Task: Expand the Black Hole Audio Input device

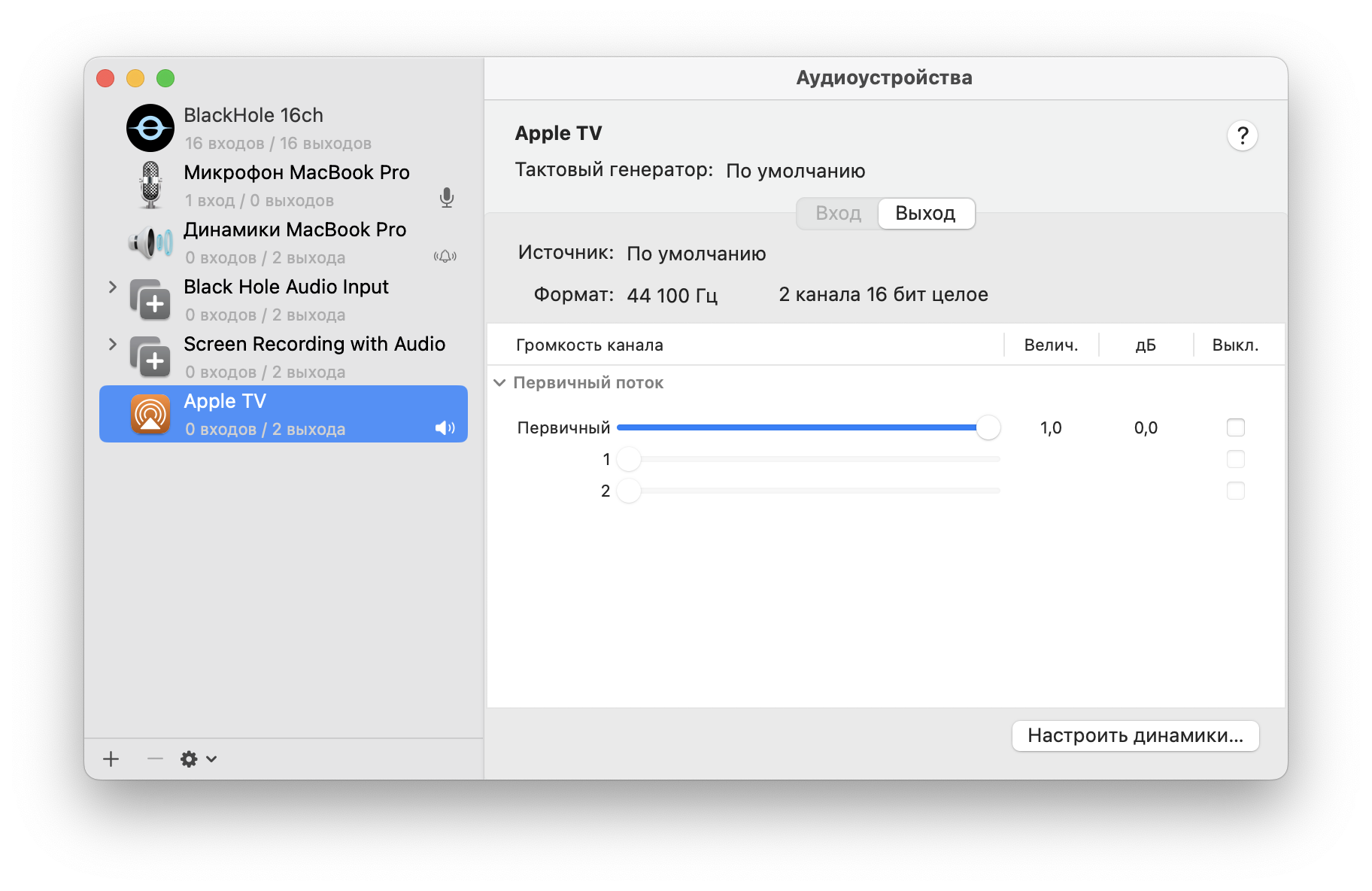Action: coord(113,287)
